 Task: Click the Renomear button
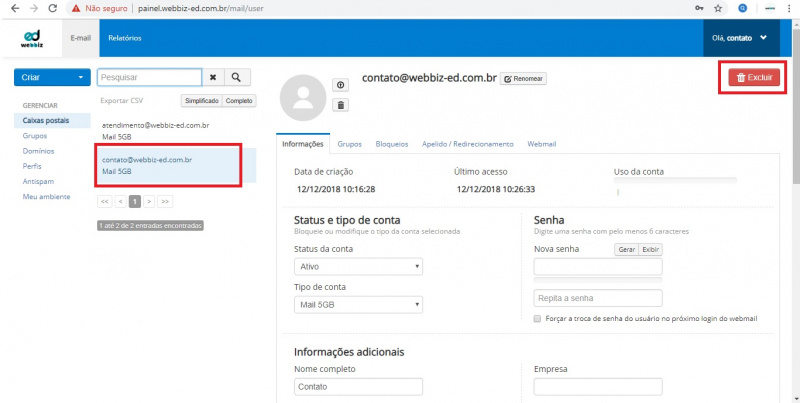point(523,78)
